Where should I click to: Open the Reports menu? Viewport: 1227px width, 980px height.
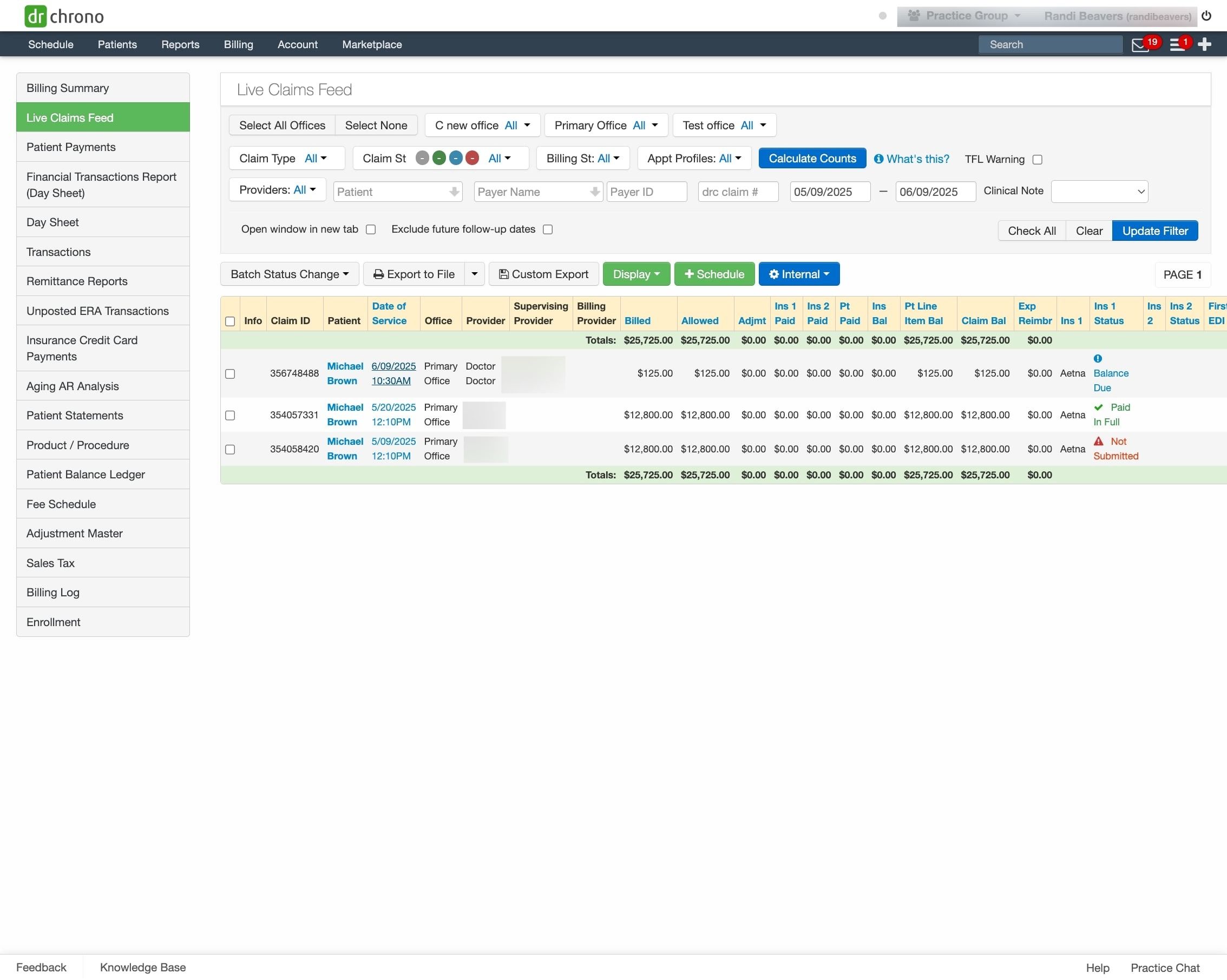(180, 44)
